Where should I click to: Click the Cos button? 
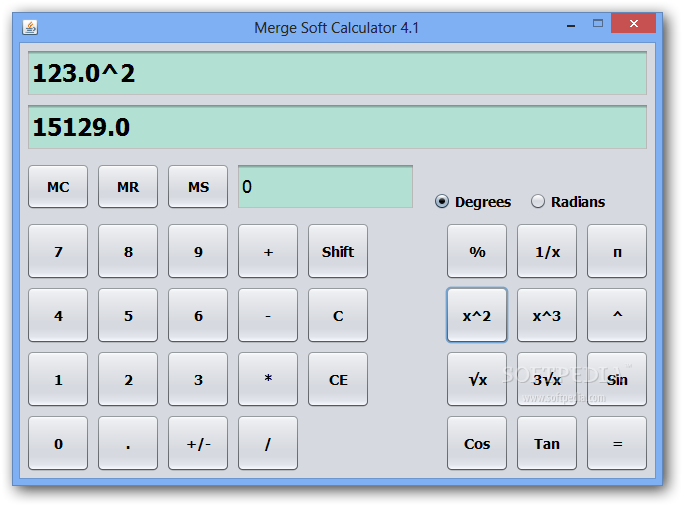point(477,443)
